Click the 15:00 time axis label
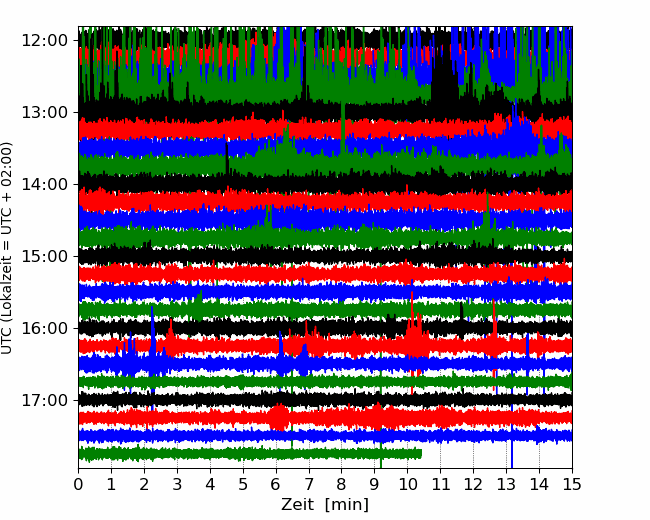The width and height of the screenshot is (650, 520). (x=44, y=257)
